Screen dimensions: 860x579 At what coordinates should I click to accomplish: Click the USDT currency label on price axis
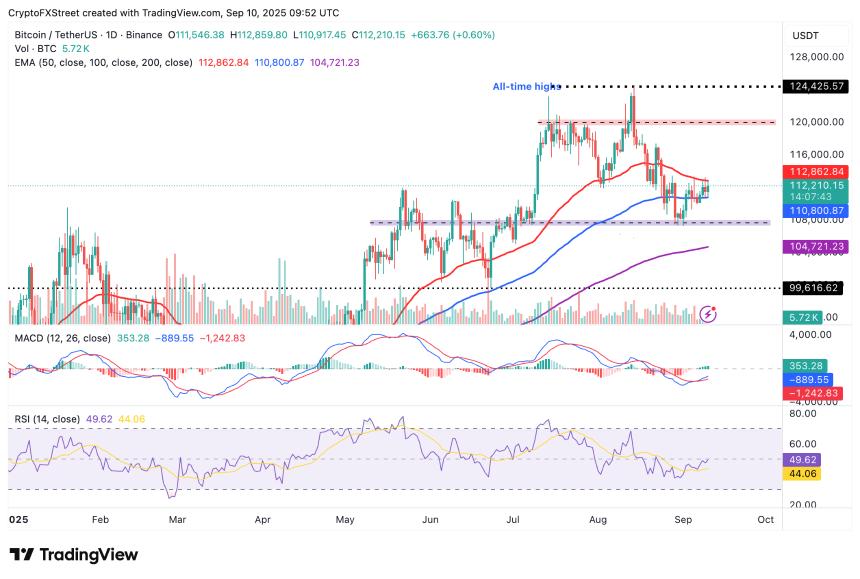coord(806,35)
